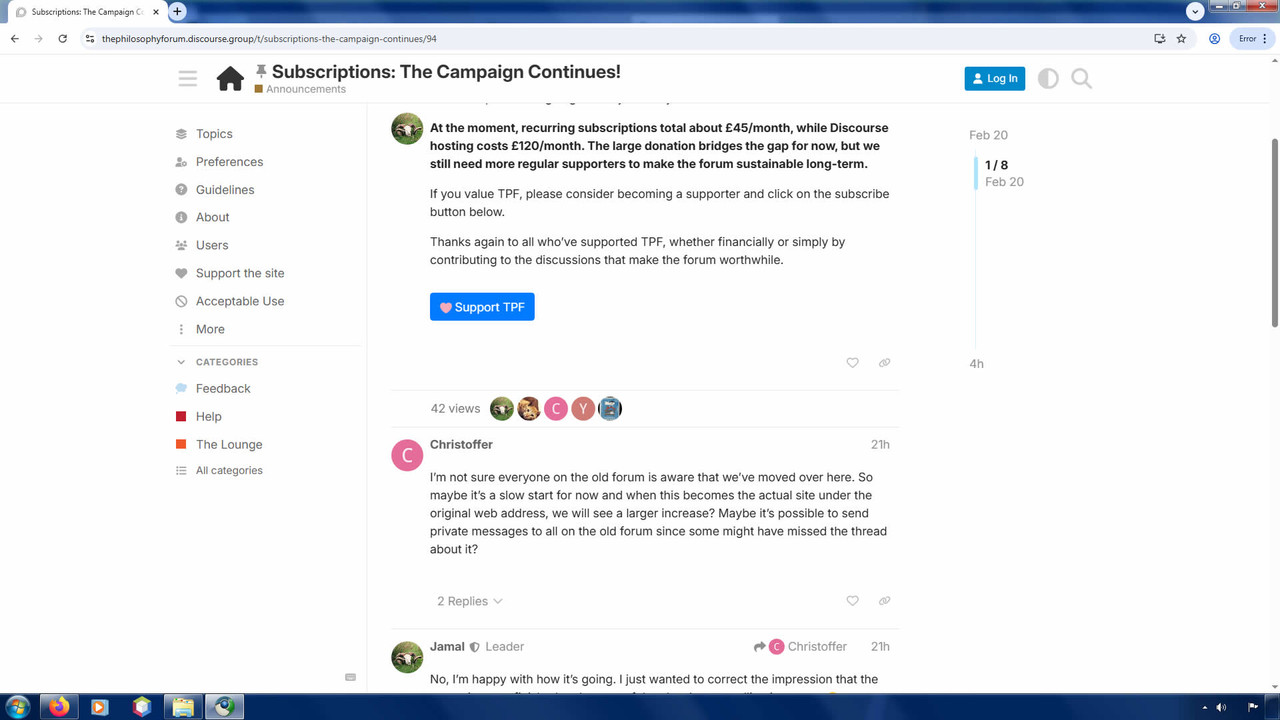
Task: Open Christoffer's avatar on his post
Action: pyautogui.click(x=407, y=455)
